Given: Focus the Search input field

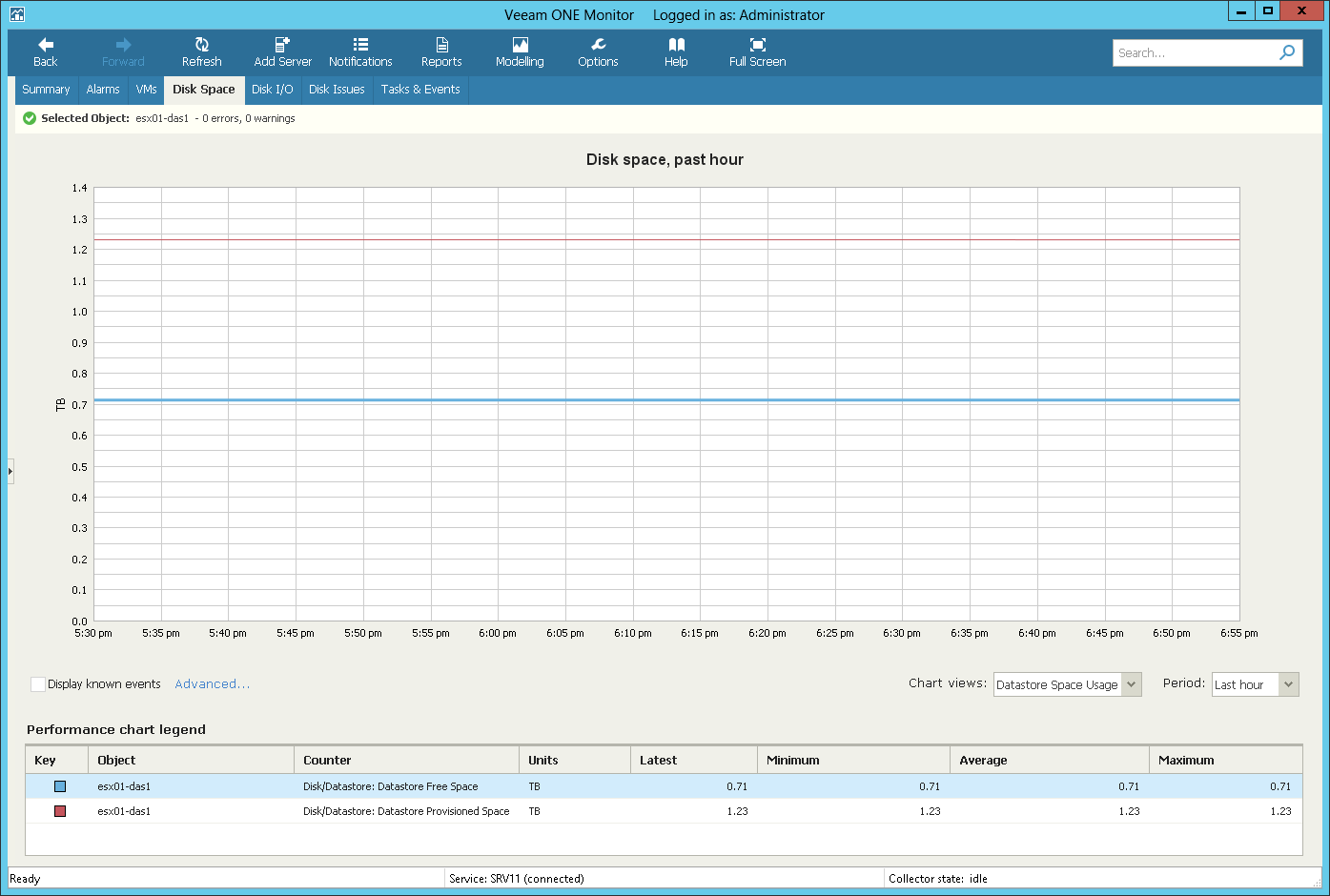Looking at the screenshot, I should coord(1196,52).
